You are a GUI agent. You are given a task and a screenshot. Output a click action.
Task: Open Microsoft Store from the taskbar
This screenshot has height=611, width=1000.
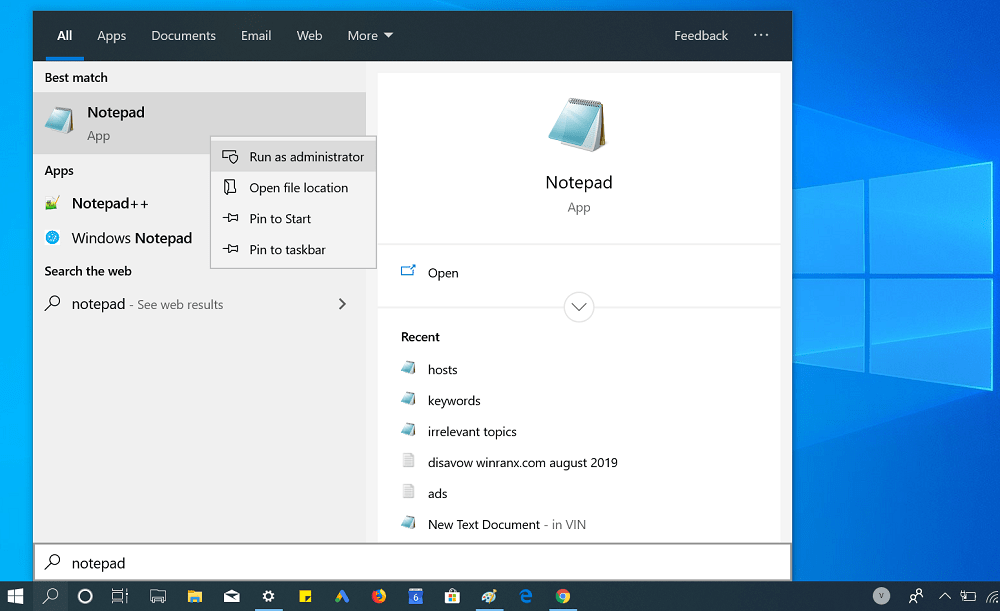click(x=453, y=596)
